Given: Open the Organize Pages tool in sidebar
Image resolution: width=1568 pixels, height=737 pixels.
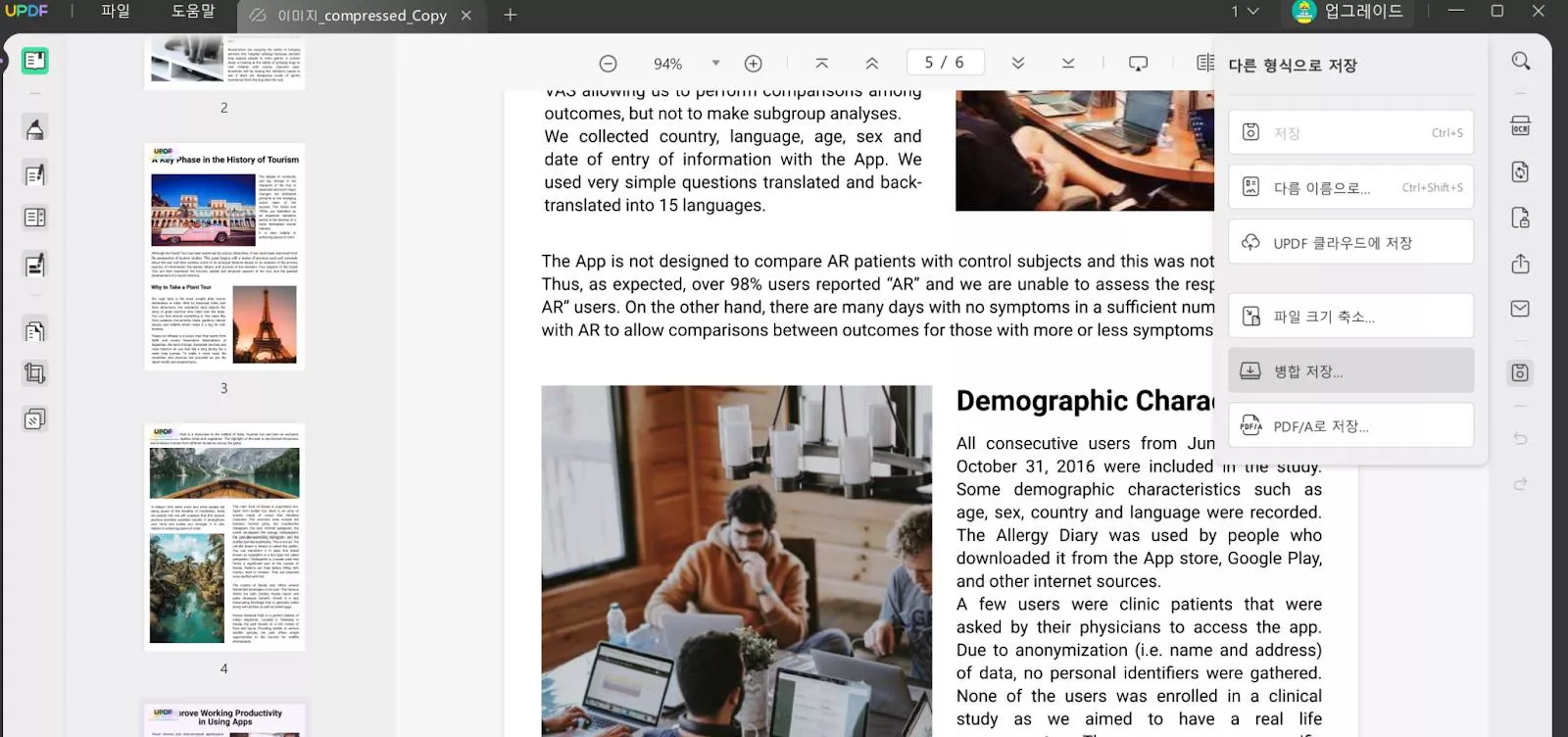Looking at the screenshot, I should tap(35, 331).
